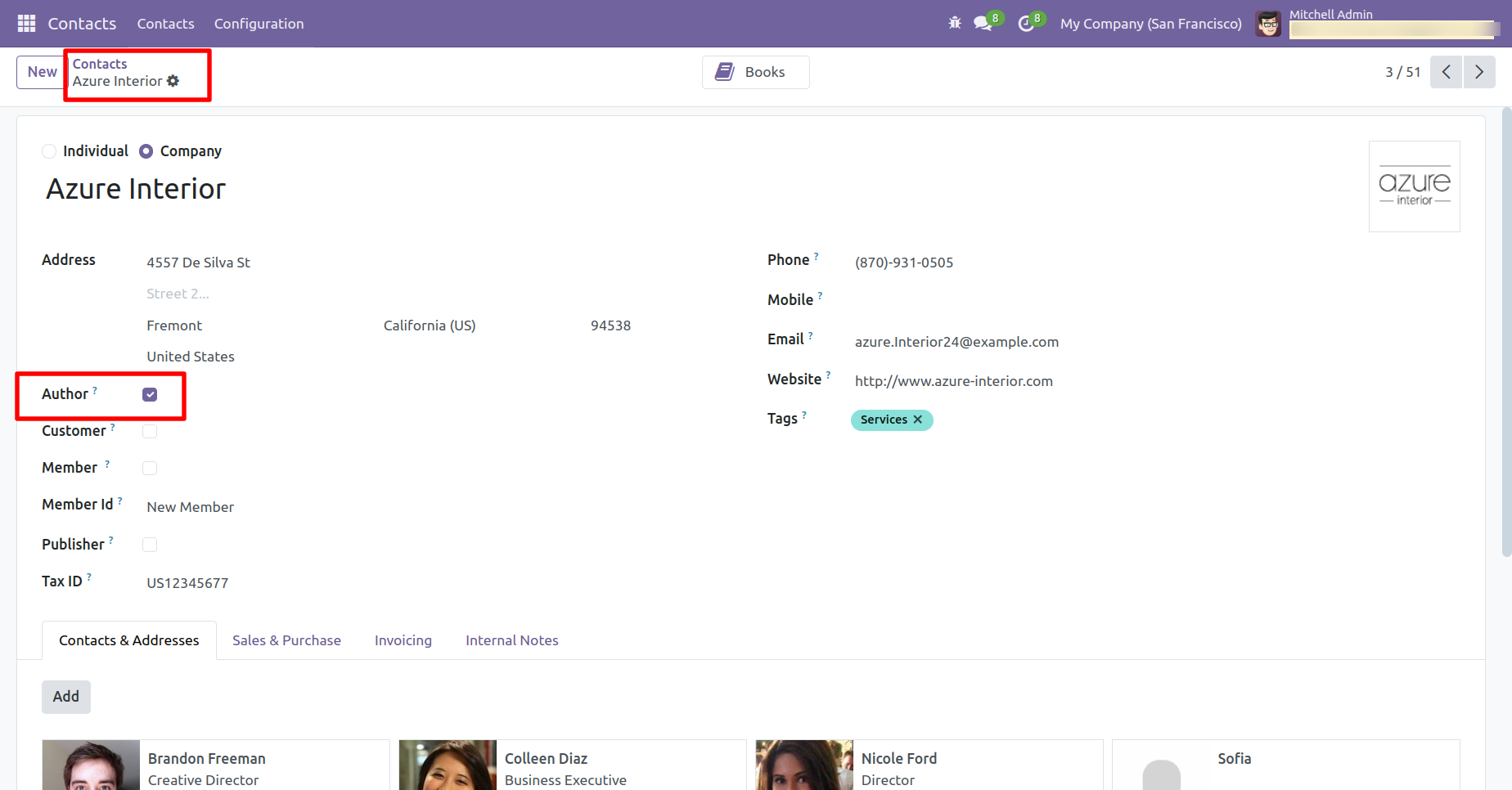Open the discuss messages icon

tap(983, 24)
